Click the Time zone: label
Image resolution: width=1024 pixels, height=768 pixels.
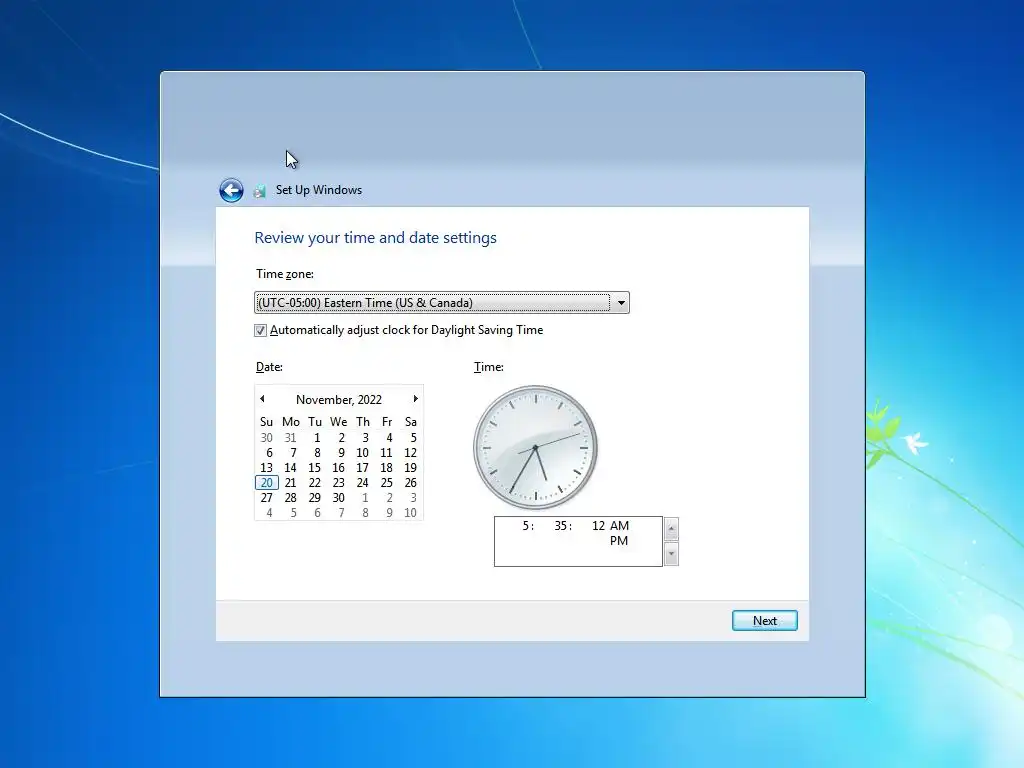click(x=285, y=274)
